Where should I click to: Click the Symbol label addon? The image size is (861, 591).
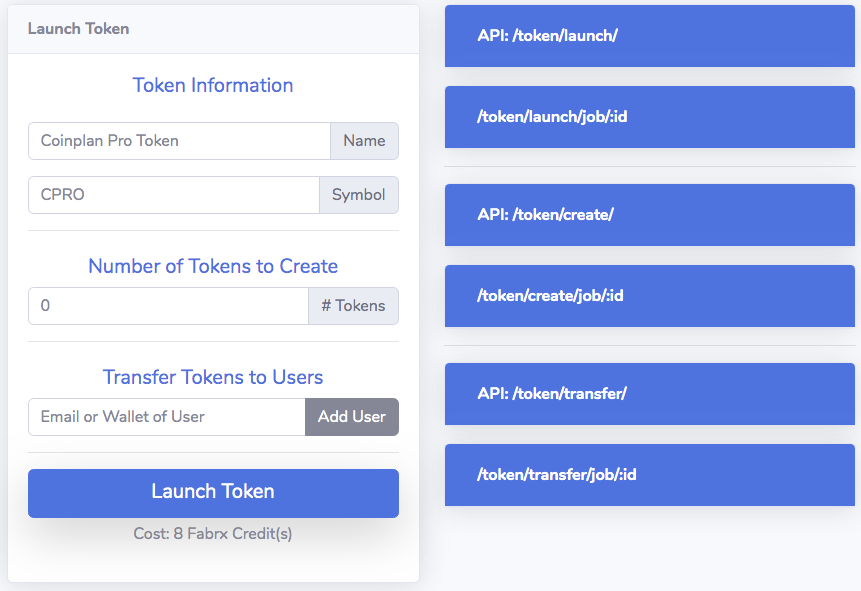tap(358, 195)
